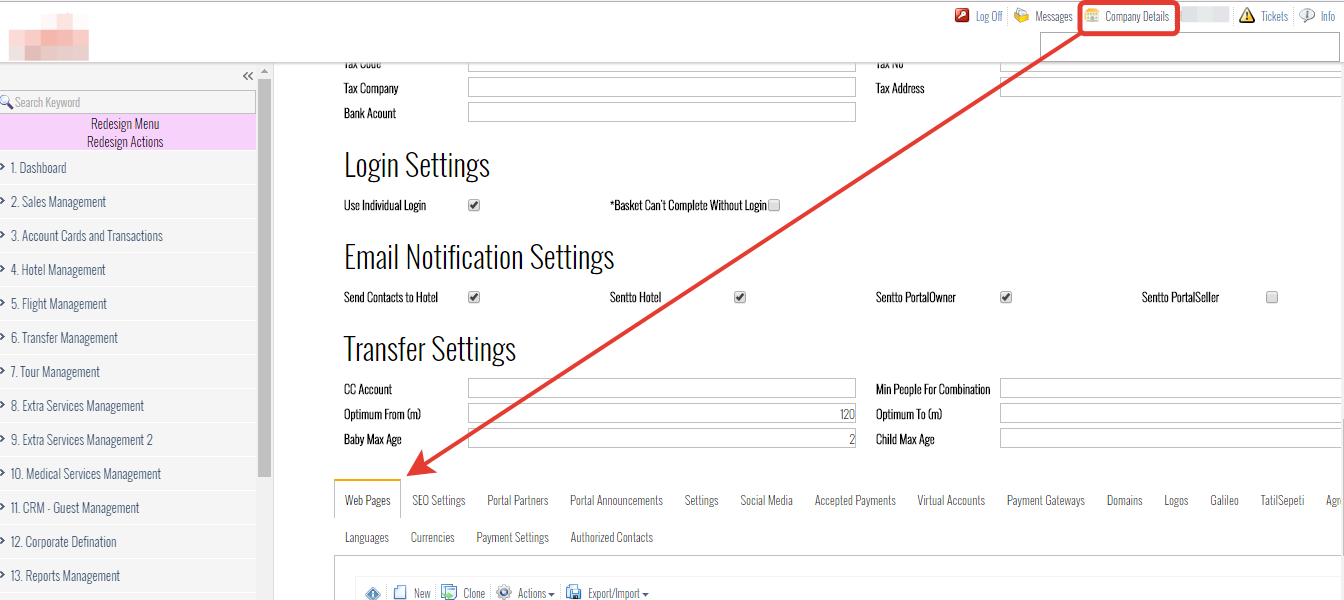Click the Clone icon in the toolbar
The height and width of the screenshot is (600, 1344).
click(x=450, y=593)
